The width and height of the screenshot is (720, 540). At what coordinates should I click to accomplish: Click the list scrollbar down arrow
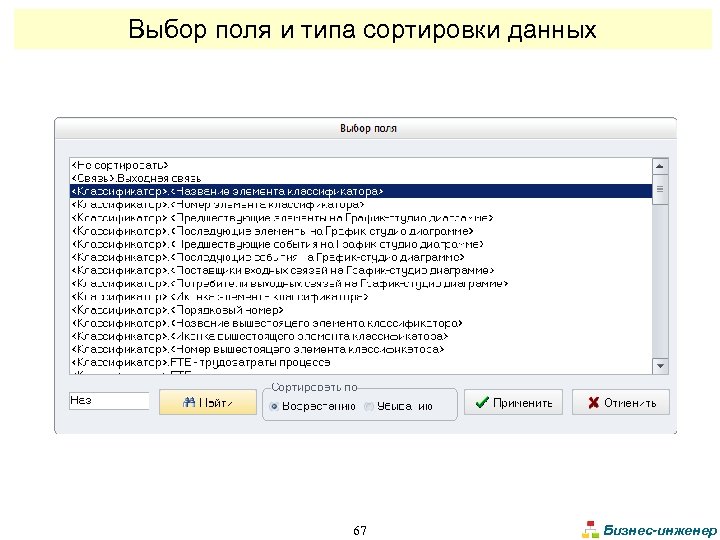point(660,366)
